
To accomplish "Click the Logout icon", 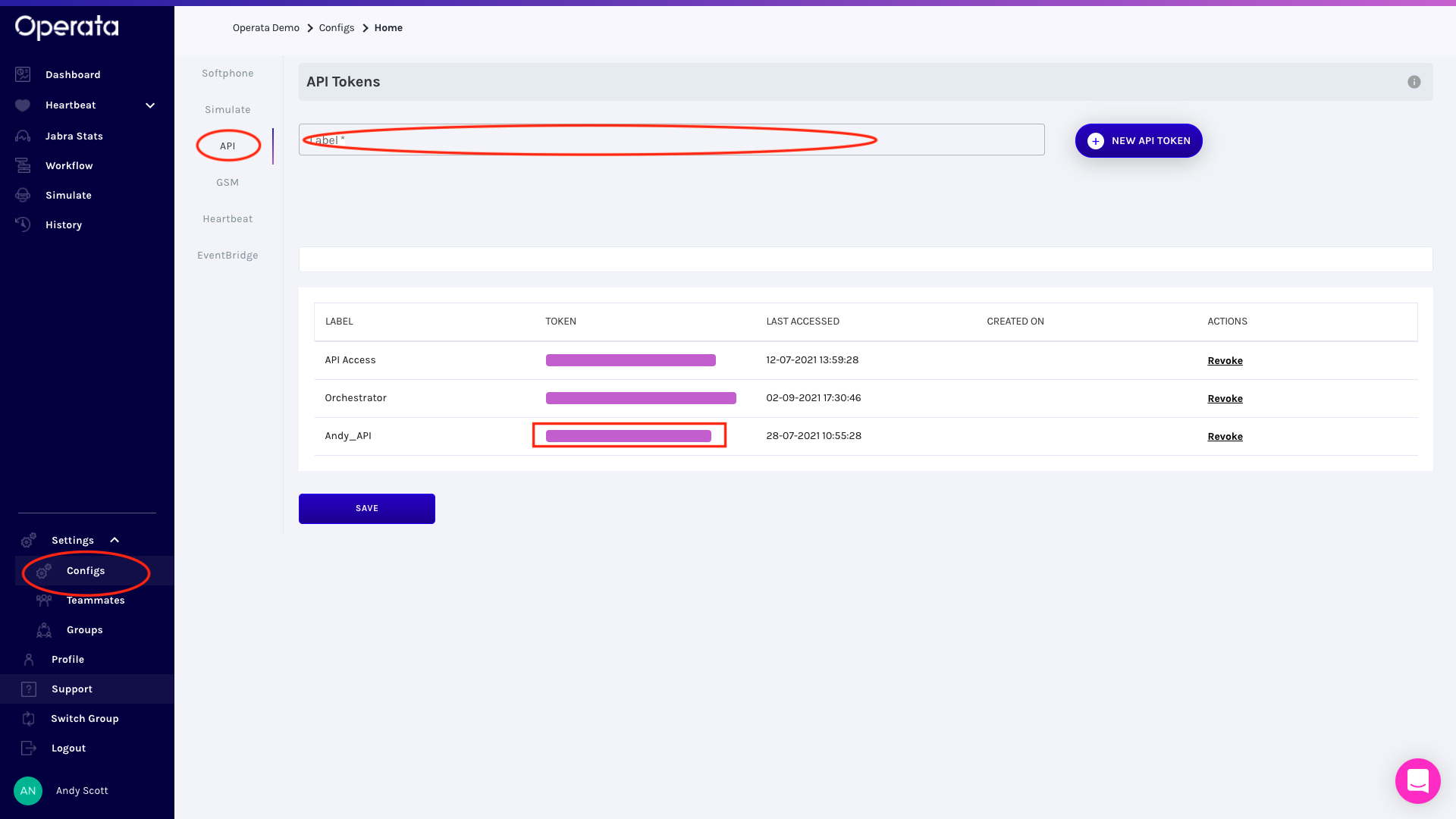I will point(29,748).
